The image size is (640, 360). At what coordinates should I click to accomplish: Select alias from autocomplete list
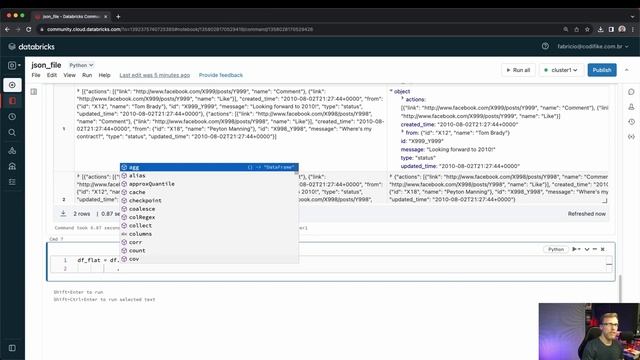tap(209, 176)
